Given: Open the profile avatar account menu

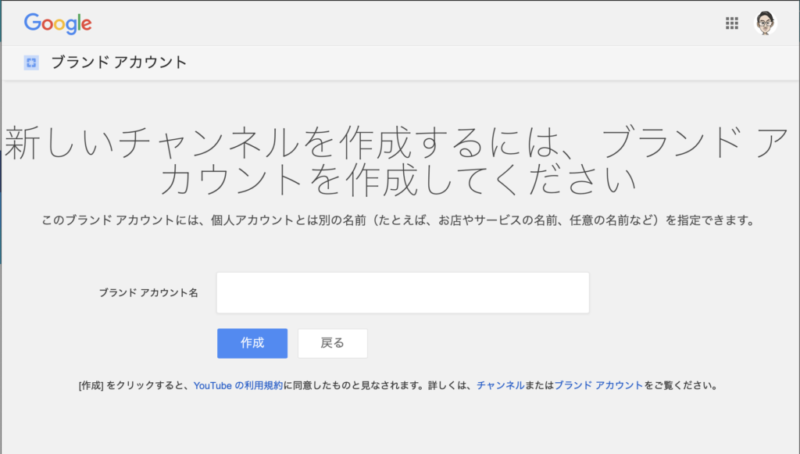Looking at the screenshot, I should (x=765, y=23).
